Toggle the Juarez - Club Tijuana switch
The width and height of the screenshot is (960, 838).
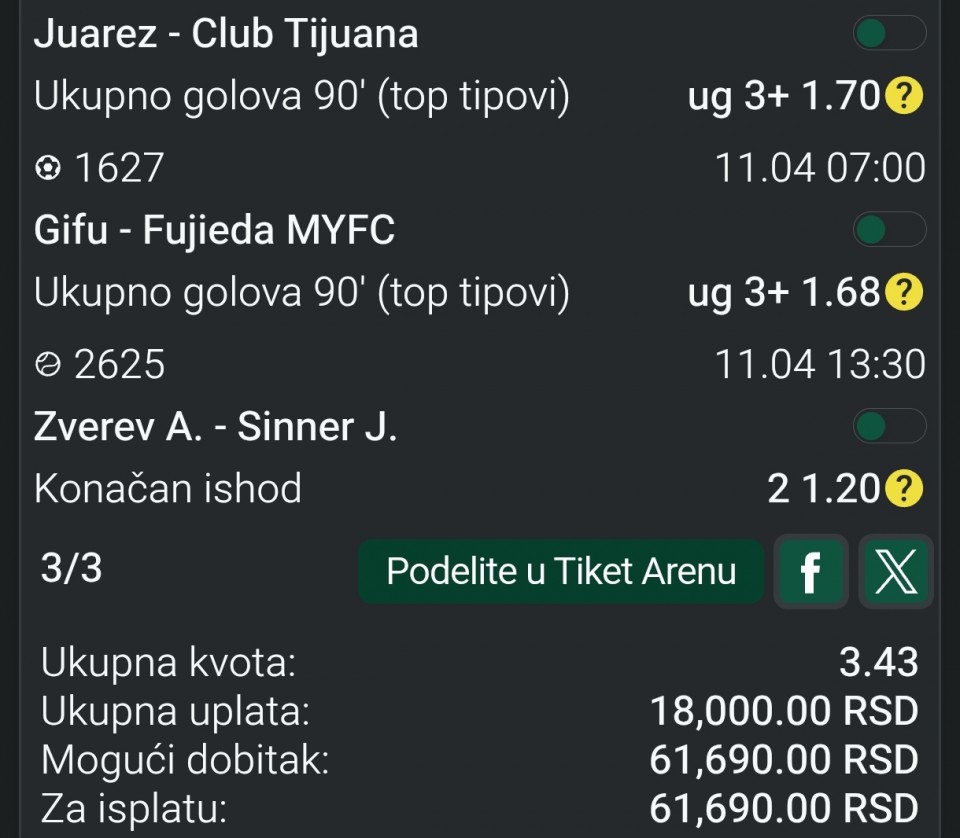888,34
